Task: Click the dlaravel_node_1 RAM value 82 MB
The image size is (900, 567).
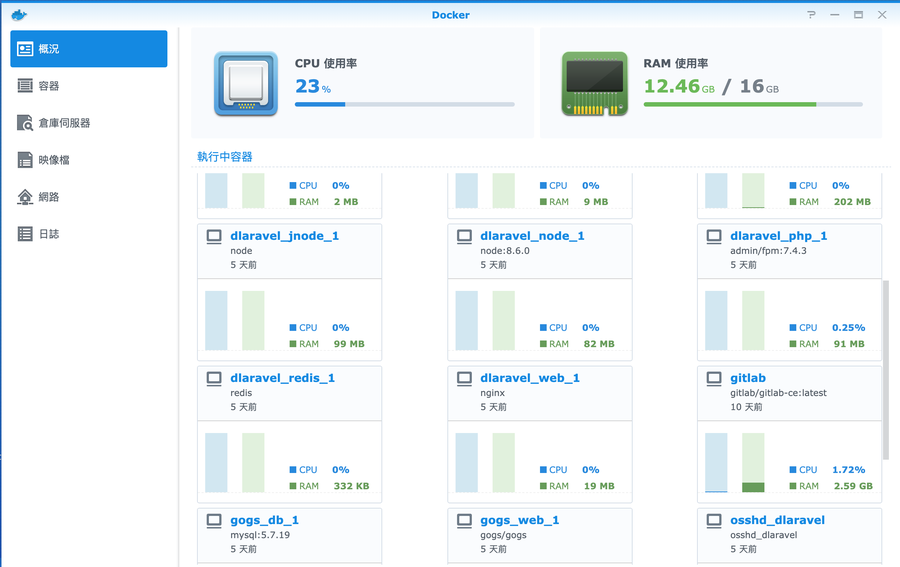Action: [599, 344]
